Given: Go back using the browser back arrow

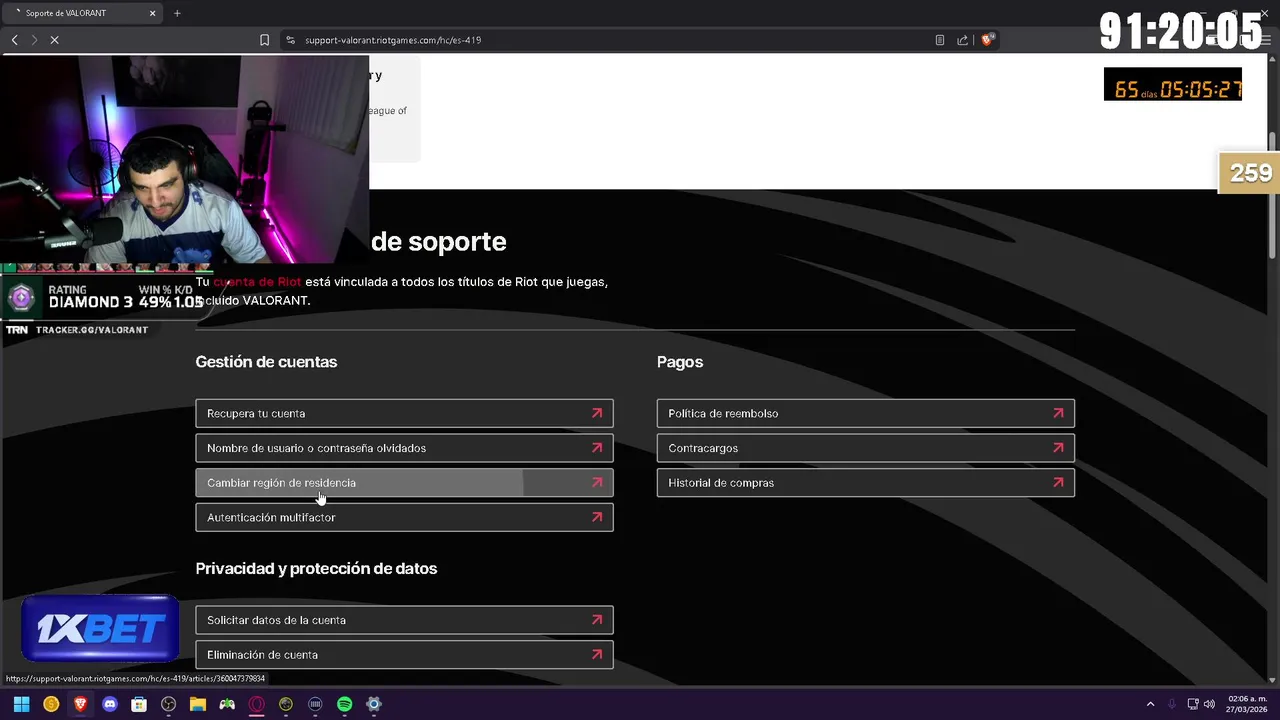Looking at the screenshot, I should coord(15,40).
